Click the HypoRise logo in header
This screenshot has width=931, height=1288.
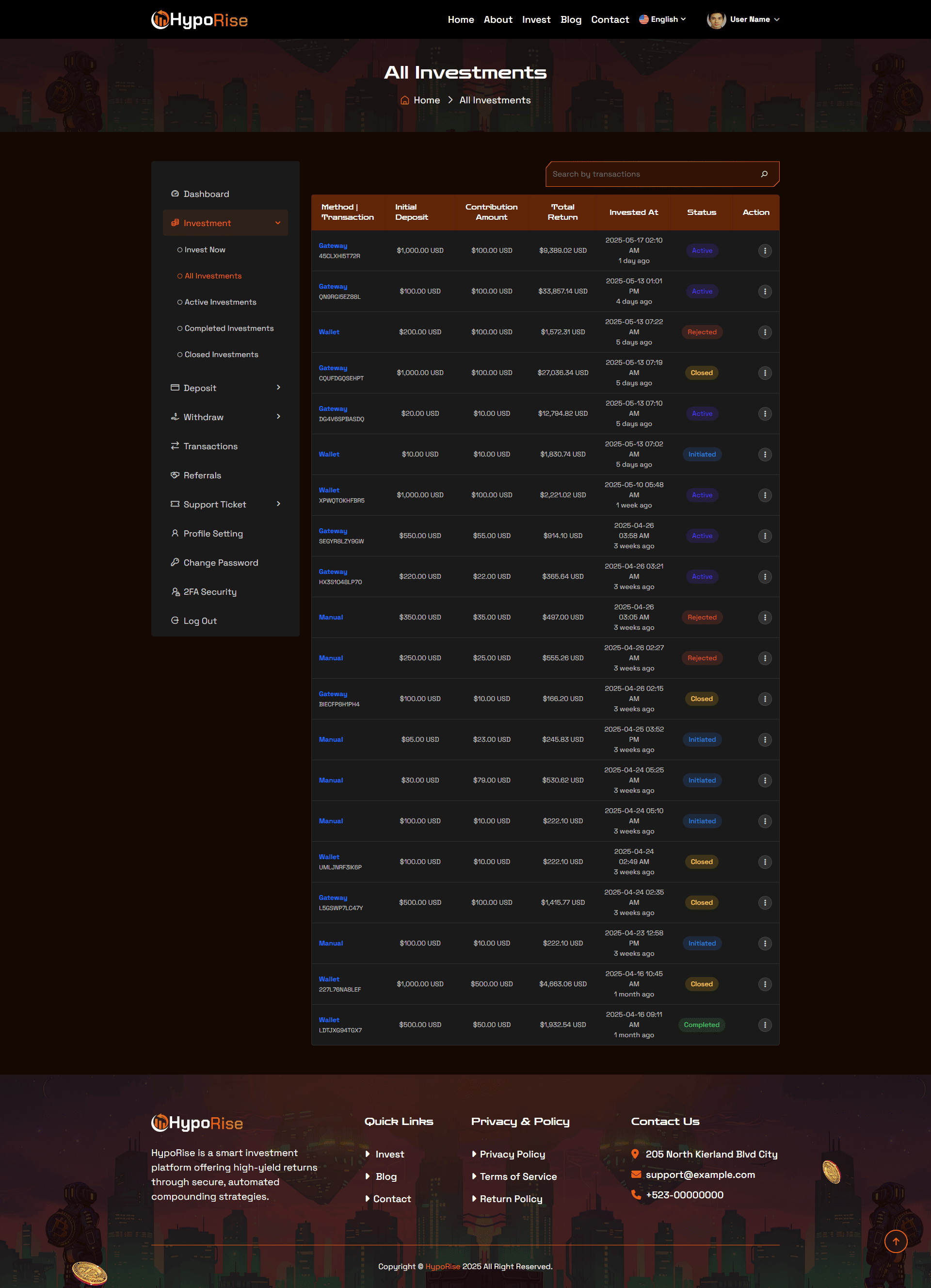click(199, 20)
